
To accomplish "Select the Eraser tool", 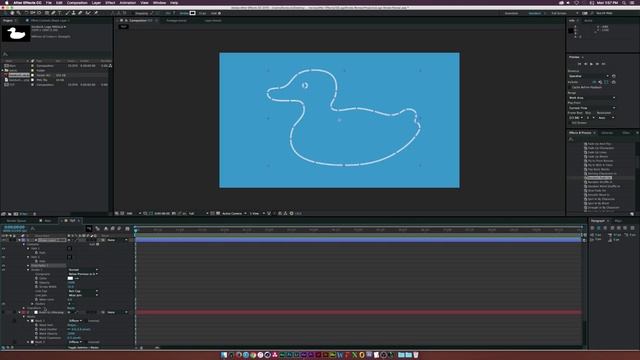I will 80,13.
